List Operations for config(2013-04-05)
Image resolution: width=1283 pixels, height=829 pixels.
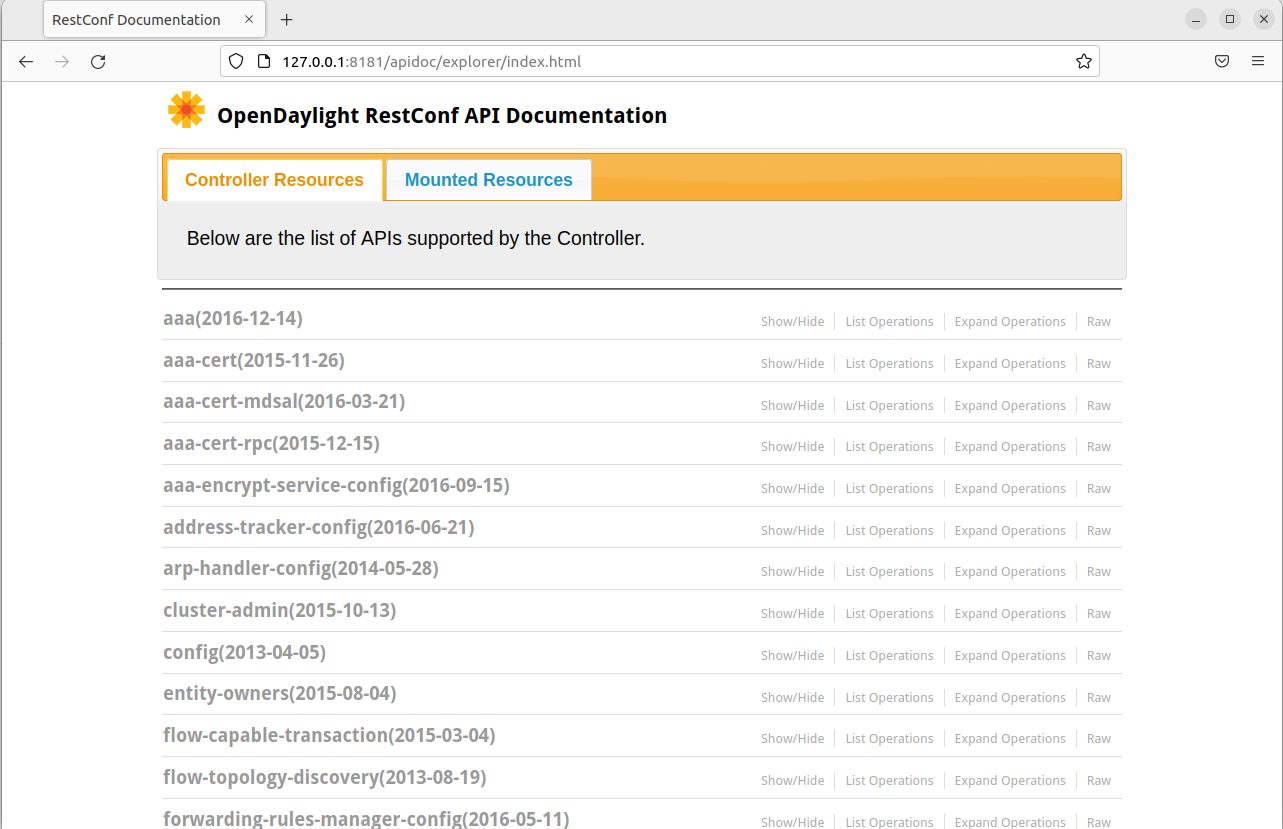point(890,656)
